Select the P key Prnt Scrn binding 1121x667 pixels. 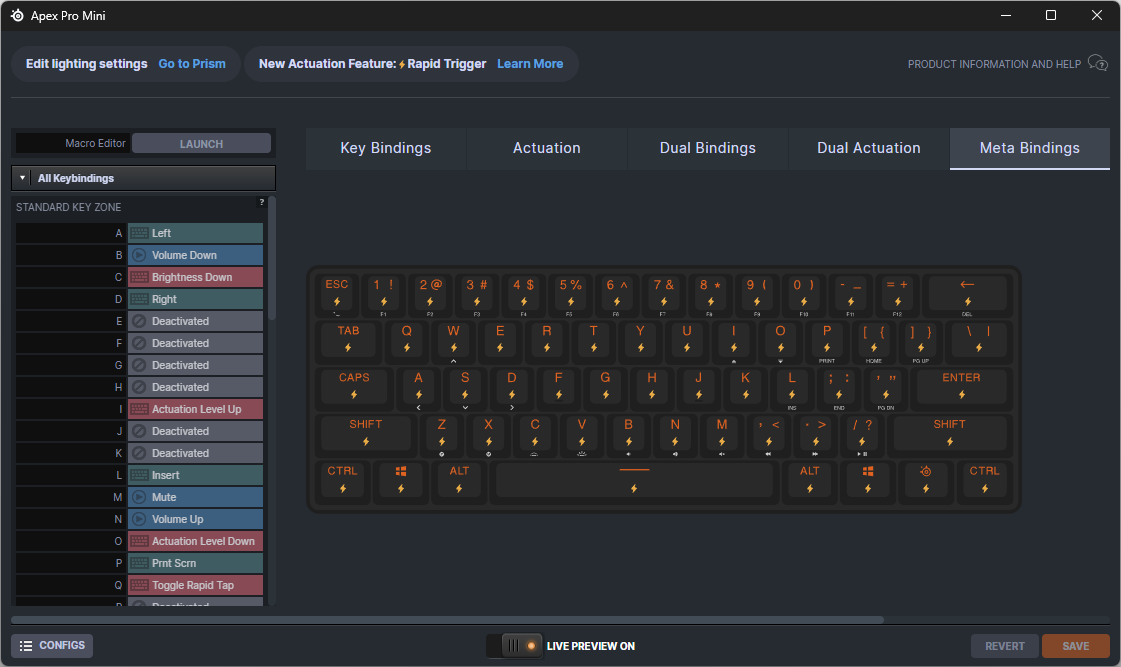195,563
